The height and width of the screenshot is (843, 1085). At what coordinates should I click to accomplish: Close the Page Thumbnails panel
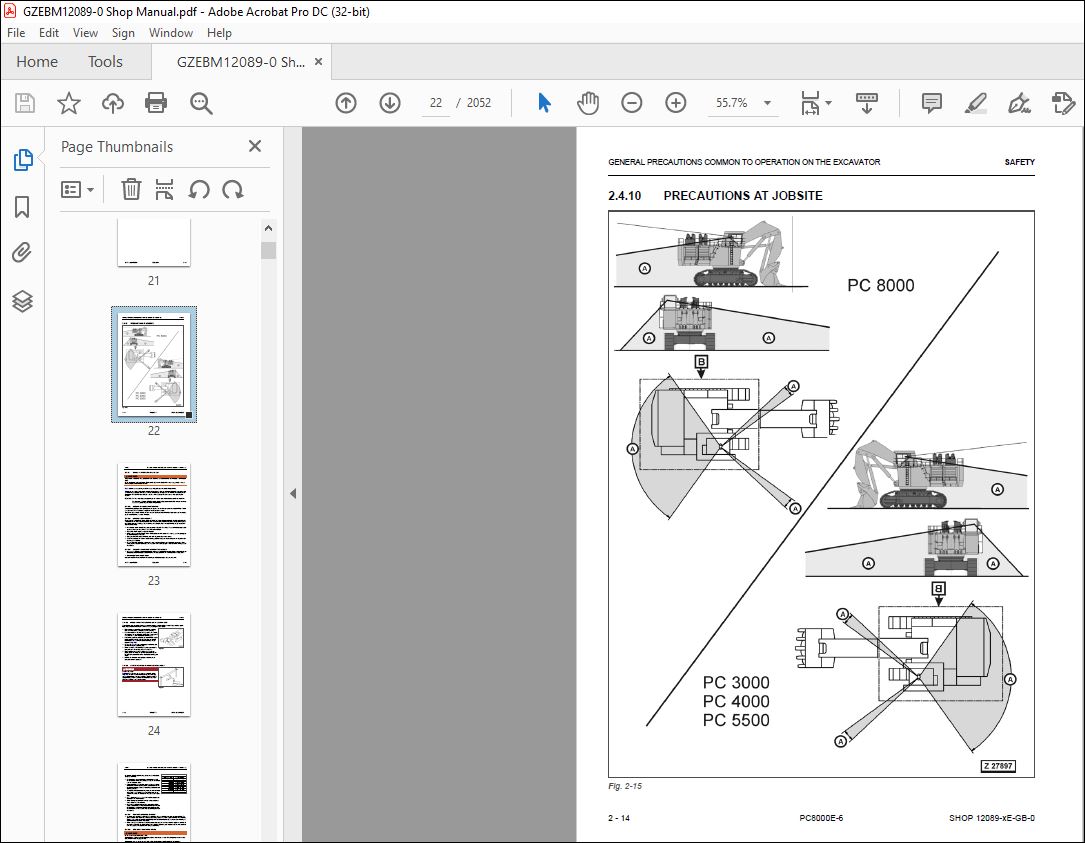[x=255, y=146]
